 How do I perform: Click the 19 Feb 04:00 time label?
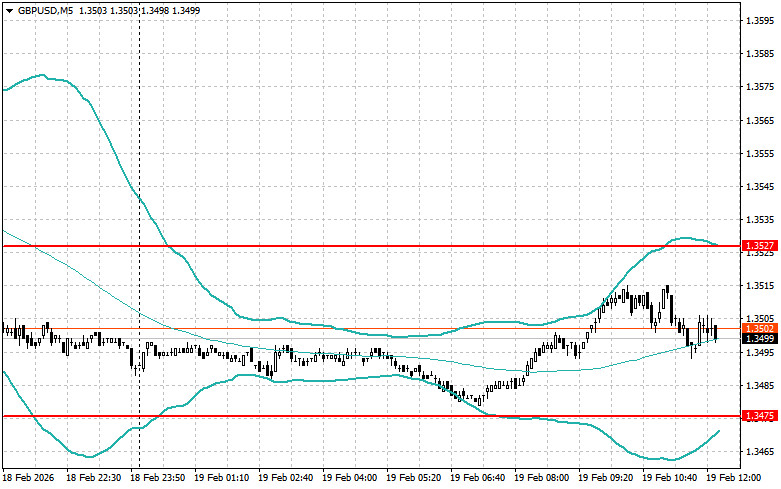click(350, 478)
